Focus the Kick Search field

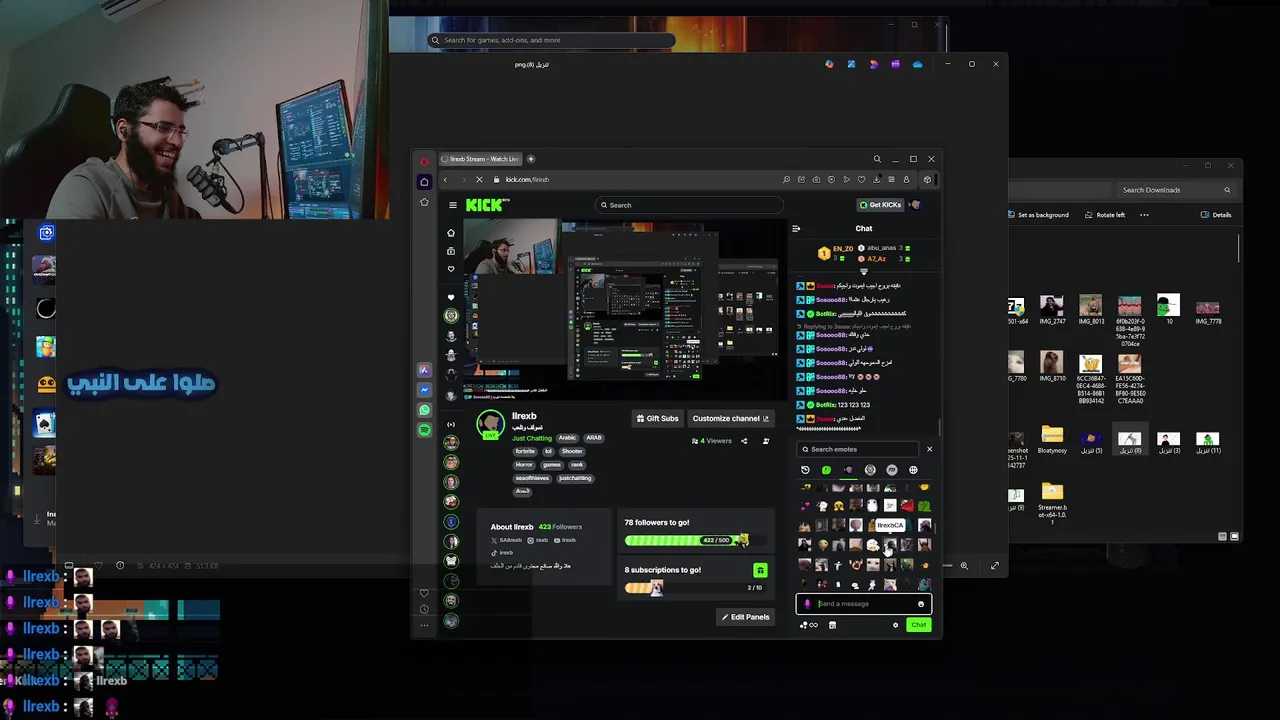tap(689, 205)
